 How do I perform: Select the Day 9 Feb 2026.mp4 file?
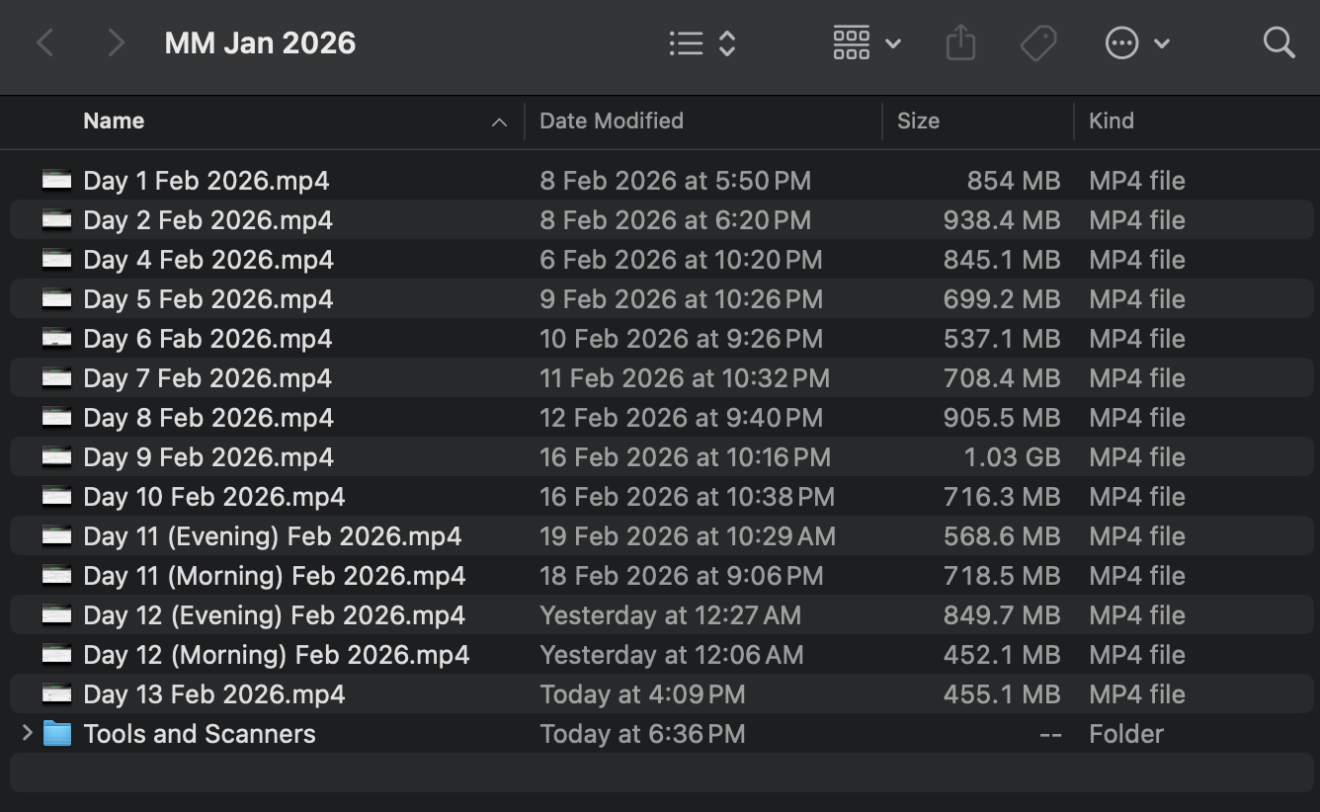[208, 457]
